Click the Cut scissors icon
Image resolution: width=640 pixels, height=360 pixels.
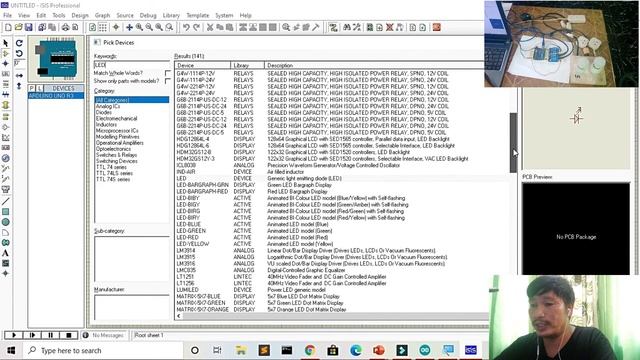(x=210, y=27)
